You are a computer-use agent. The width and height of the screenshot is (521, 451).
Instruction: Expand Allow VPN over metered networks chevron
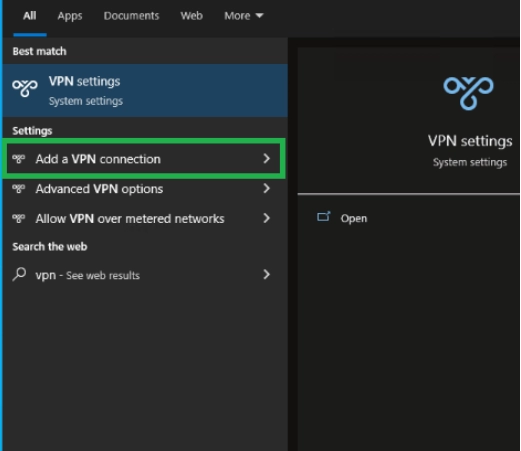coord(266,218)
